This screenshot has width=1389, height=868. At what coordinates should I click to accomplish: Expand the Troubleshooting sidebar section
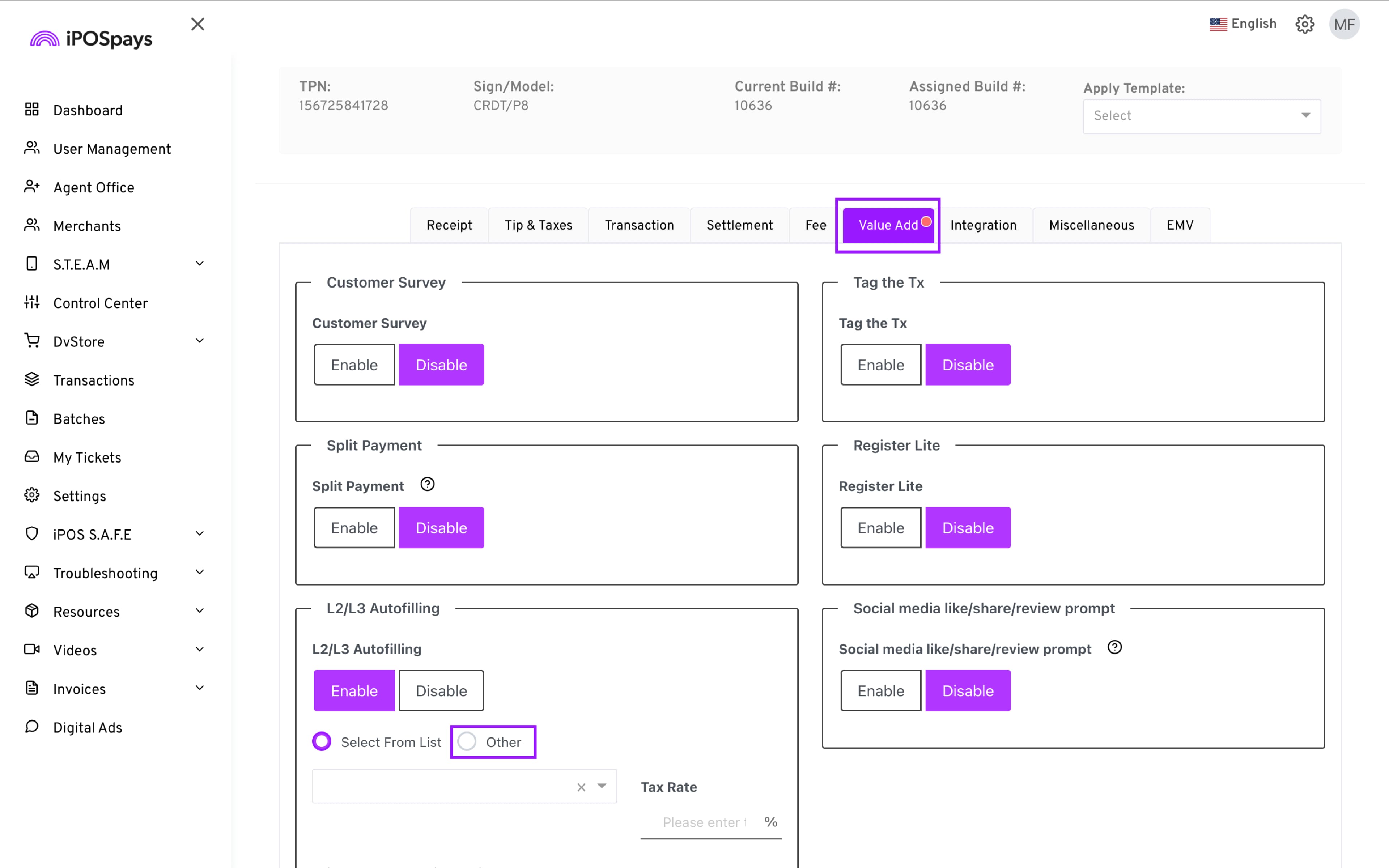tap(199, 573)
